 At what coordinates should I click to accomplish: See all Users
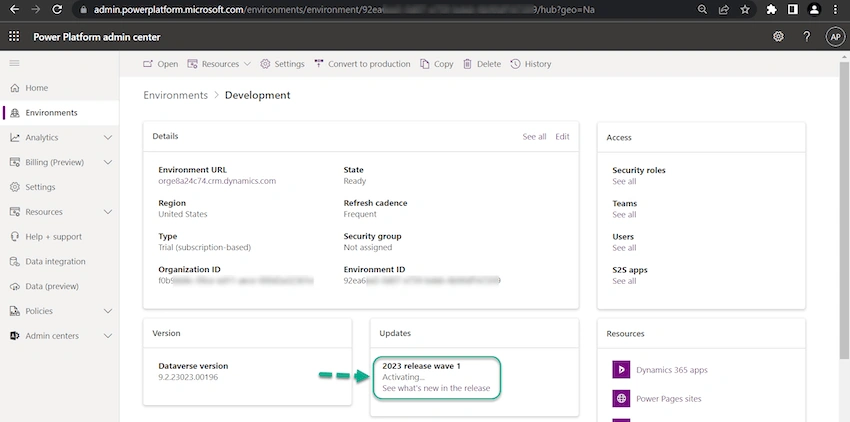point(624,248)
